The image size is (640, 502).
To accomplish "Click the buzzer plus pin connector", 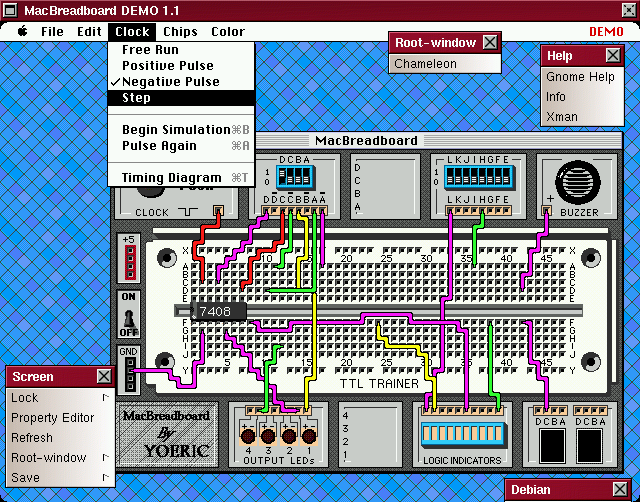I will [547, 211].
